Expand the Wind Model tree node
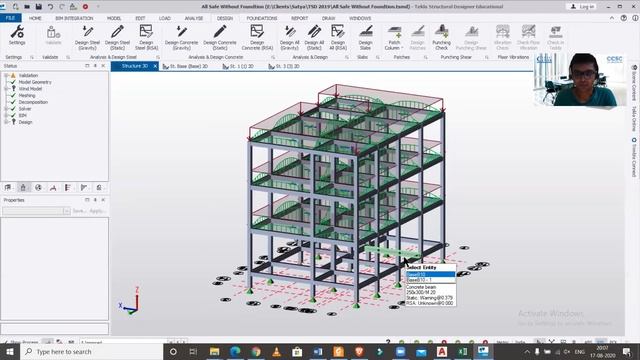Image resolution: width=640 pixels, height=360 pixels. click(x=6, y=89)
